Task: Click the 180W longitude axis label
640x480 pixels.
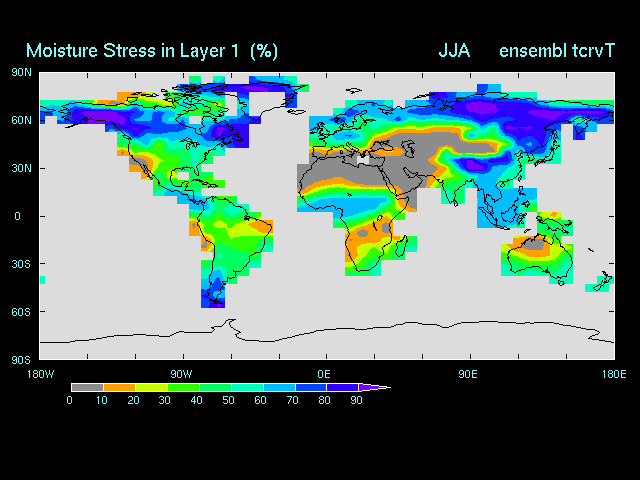Action: (40, 374)
